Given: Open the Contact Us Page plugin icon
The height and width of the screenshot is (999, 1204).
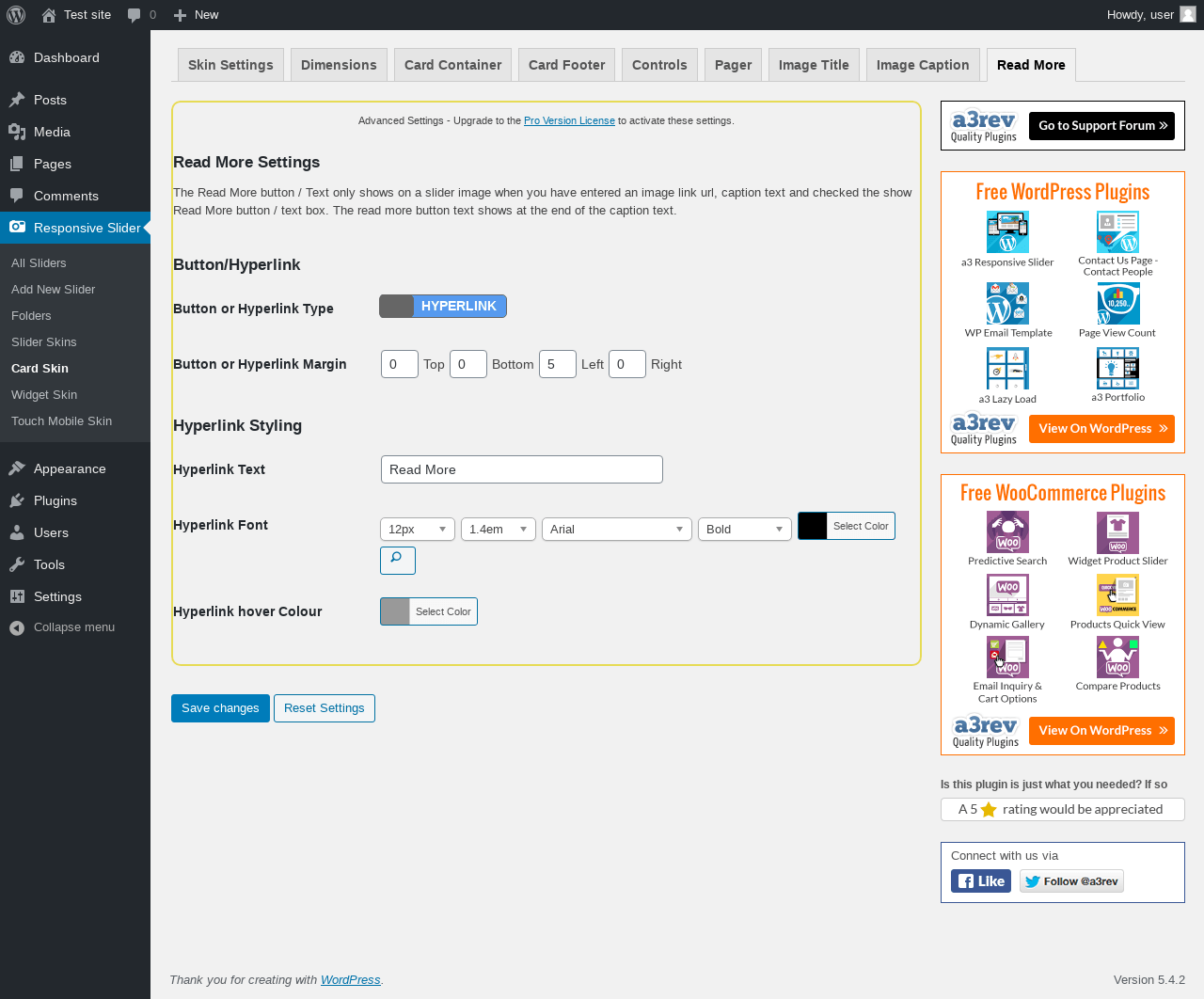Looking at the screenshot, I should 1117,231.
